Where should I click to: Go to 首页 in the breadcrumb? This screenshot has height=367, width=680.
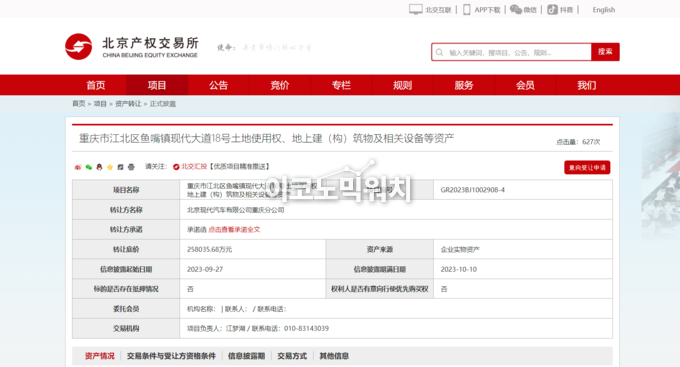point(78,104)
